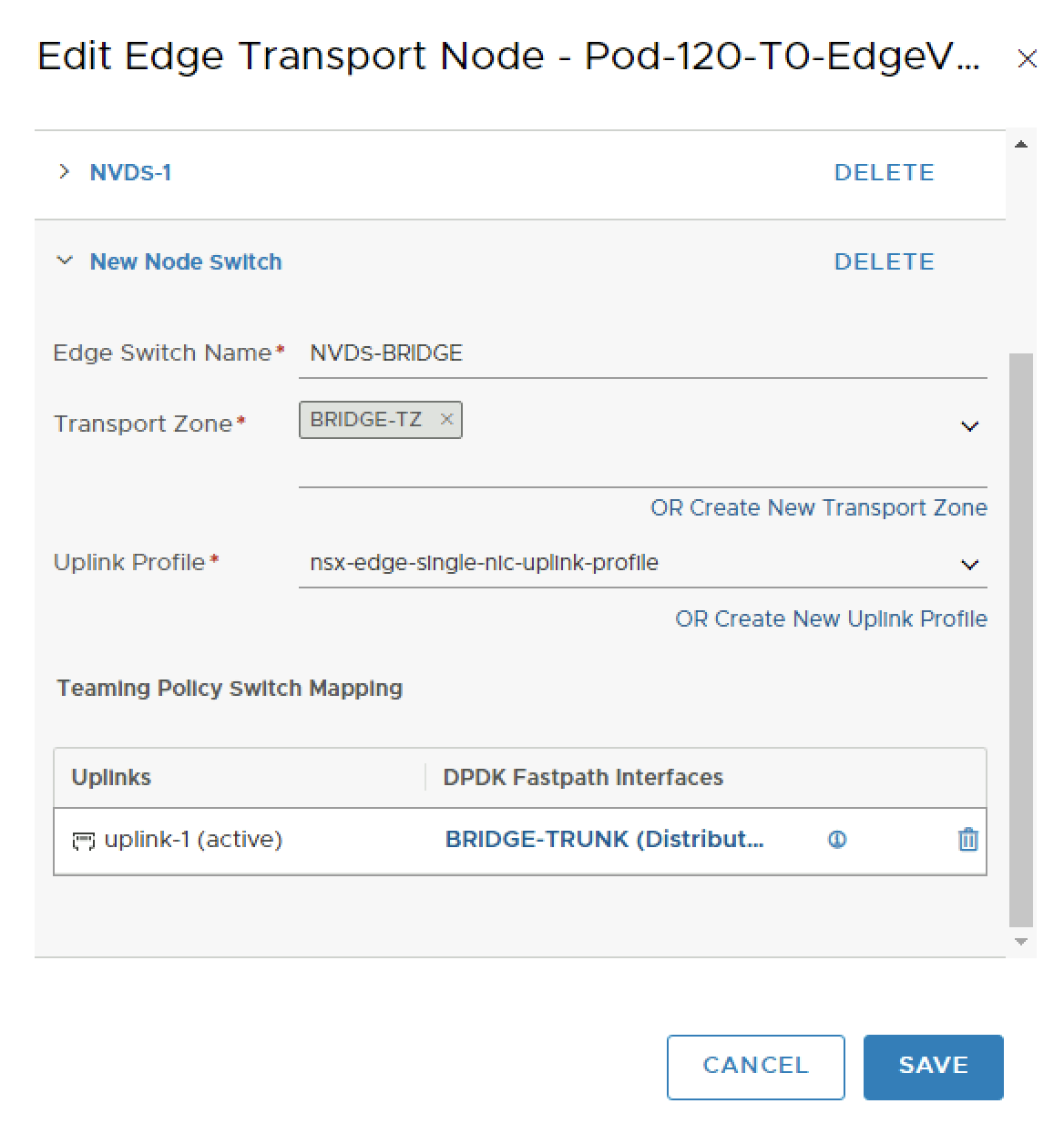The width and height of the screenshot is (1064, 1124).
Task: Remove the BRIDGE-TZ transport zone tag
Action: [446, 419]
